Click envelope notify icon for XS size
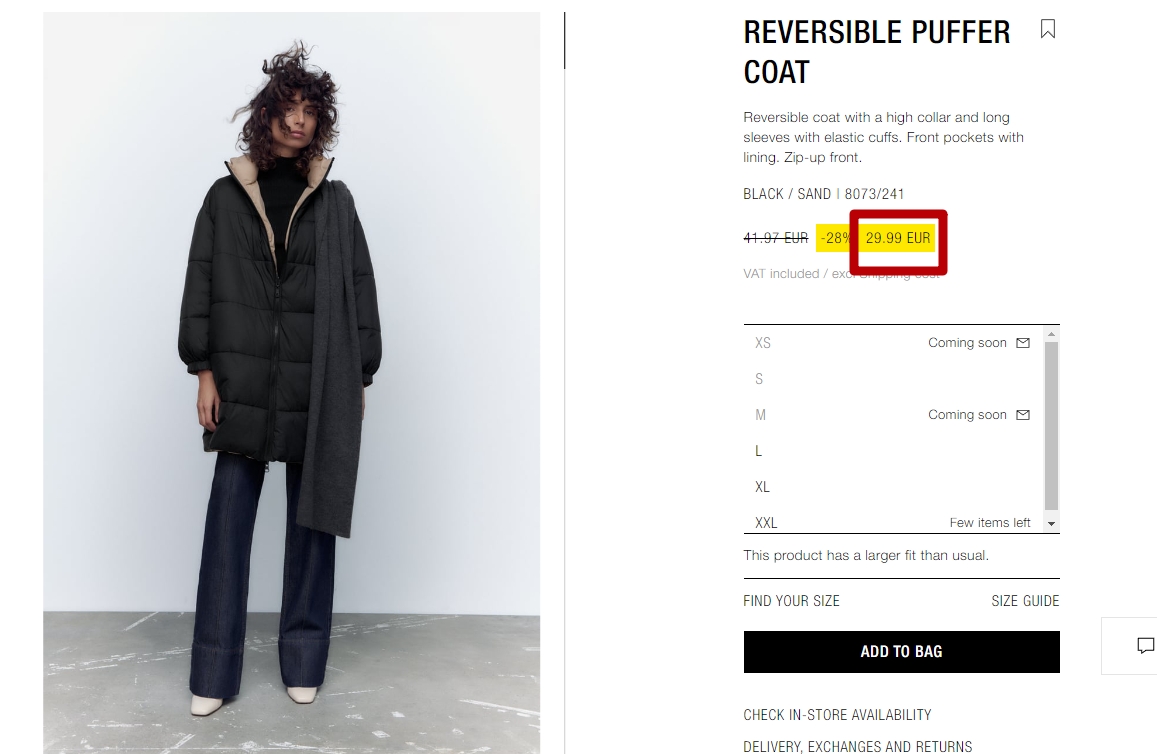 click(1023, 342)
